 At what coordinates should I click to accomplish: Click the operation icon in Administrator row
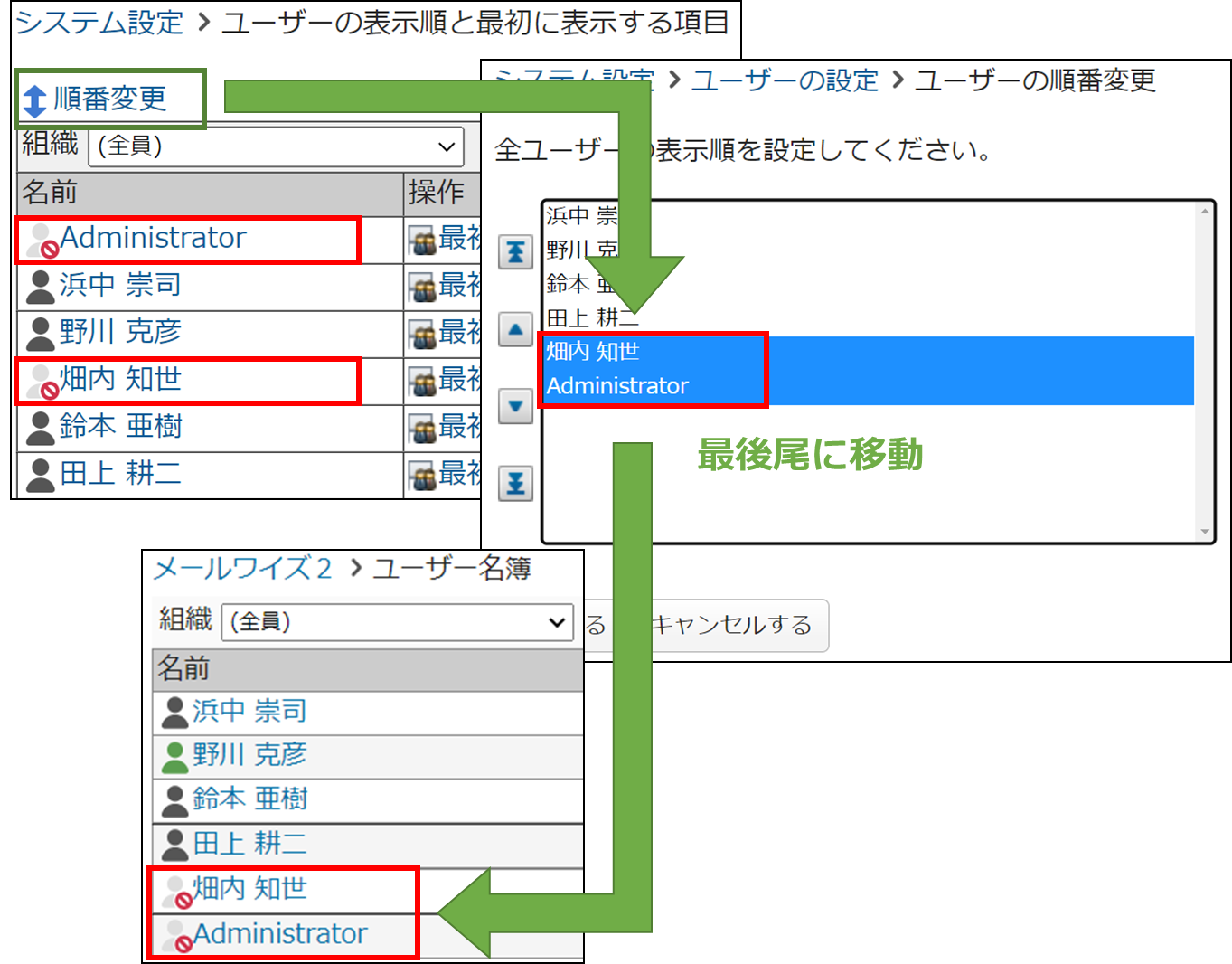(x=422, y=241)
